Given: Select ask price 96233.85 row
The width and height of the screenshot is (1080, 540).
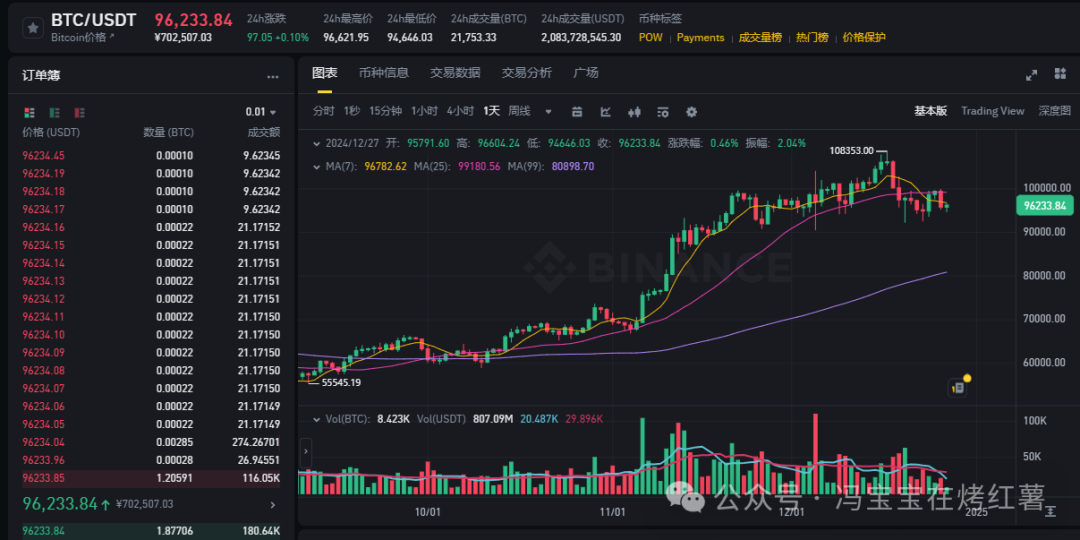Looking at the screenshot, I should (x=151, y=478).
